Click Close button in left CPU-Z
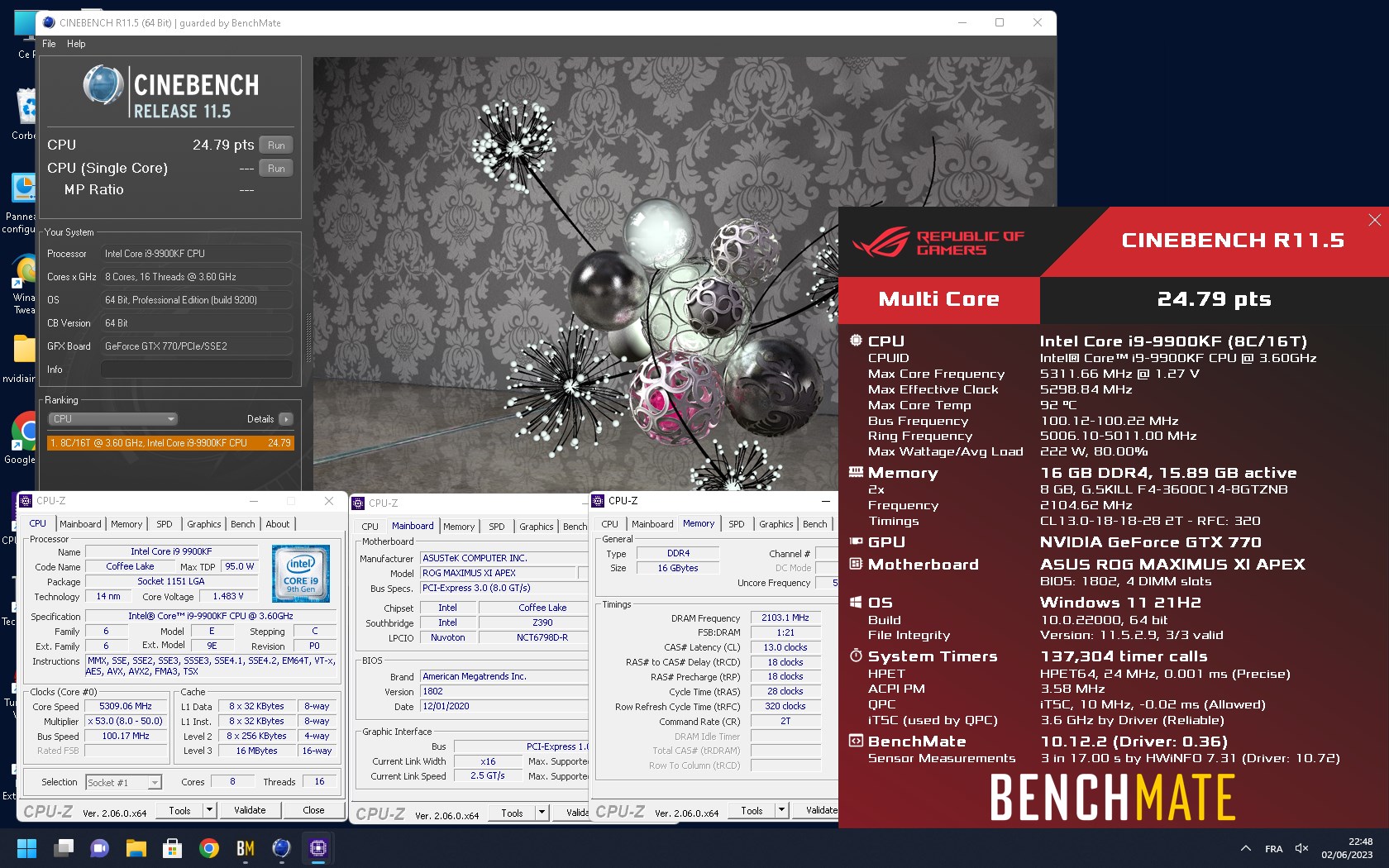This screenshot has height=868, width=1389. tap(314, 810)
